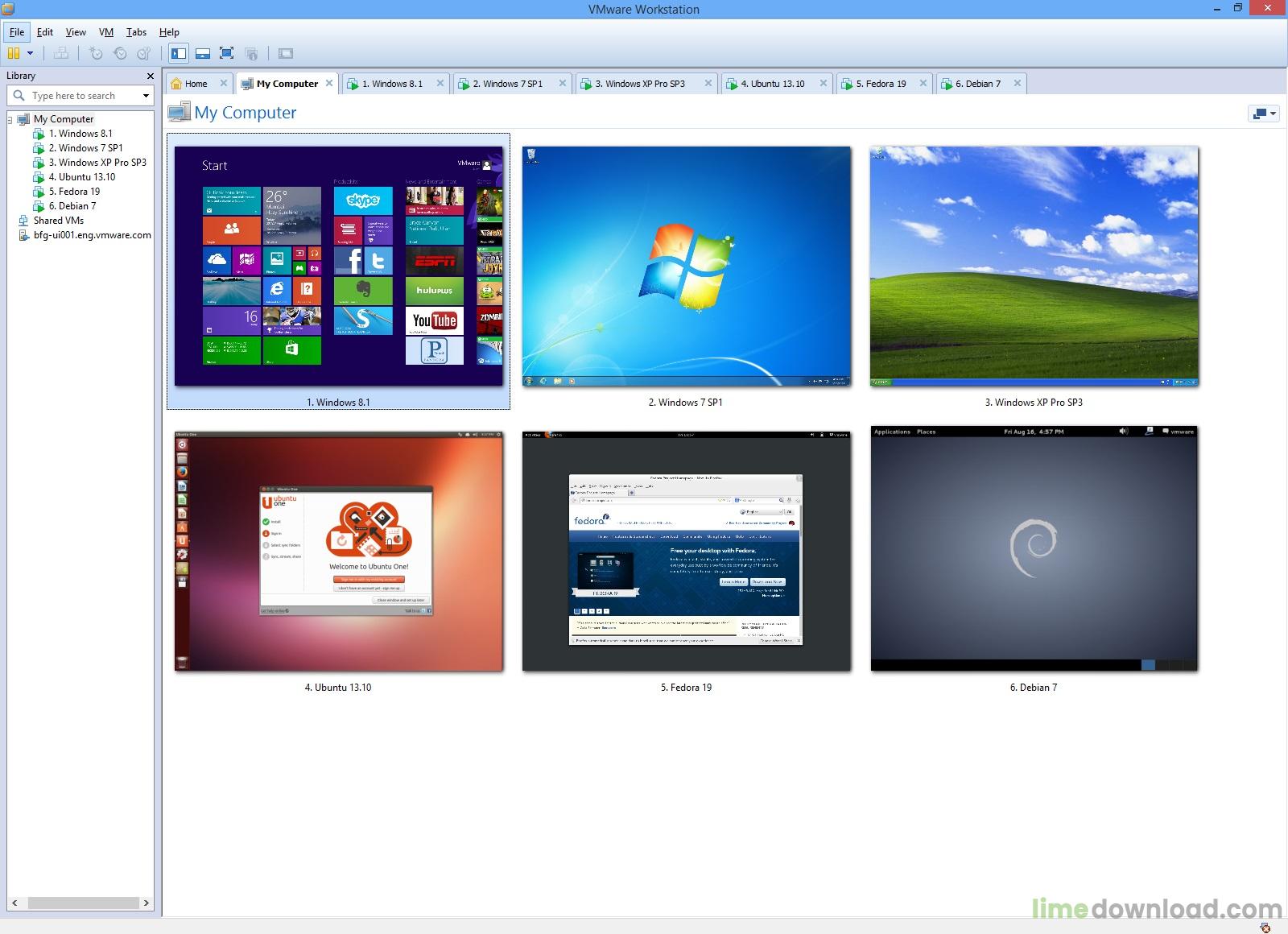Open the VM menu
This screenshot has width=1288, height=934.
[x=105, y=32]
